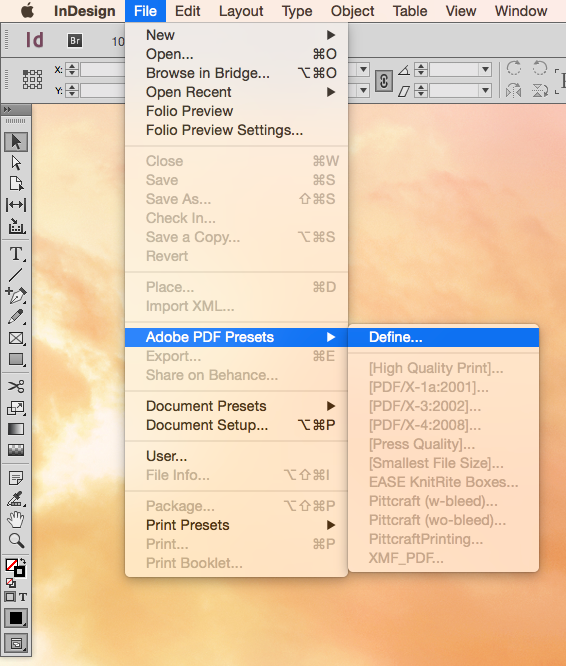Click the screen mode button
The image size is (566, 666).
[16, 644]
